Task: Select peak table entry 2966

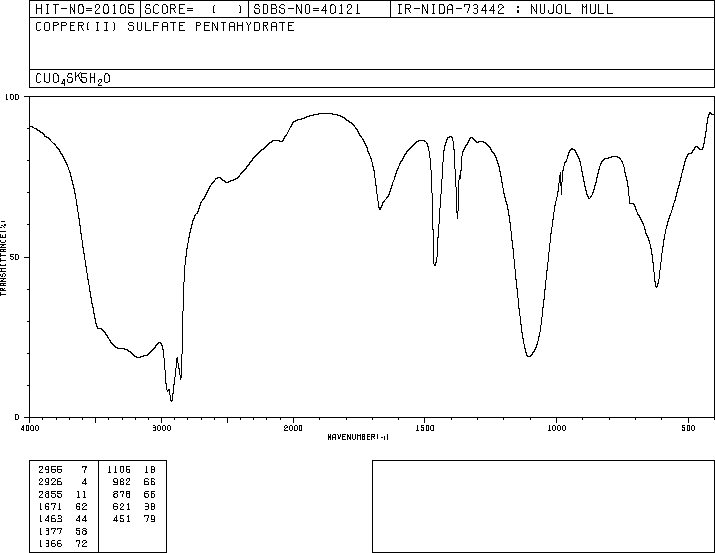Action: tap(50, 470)
